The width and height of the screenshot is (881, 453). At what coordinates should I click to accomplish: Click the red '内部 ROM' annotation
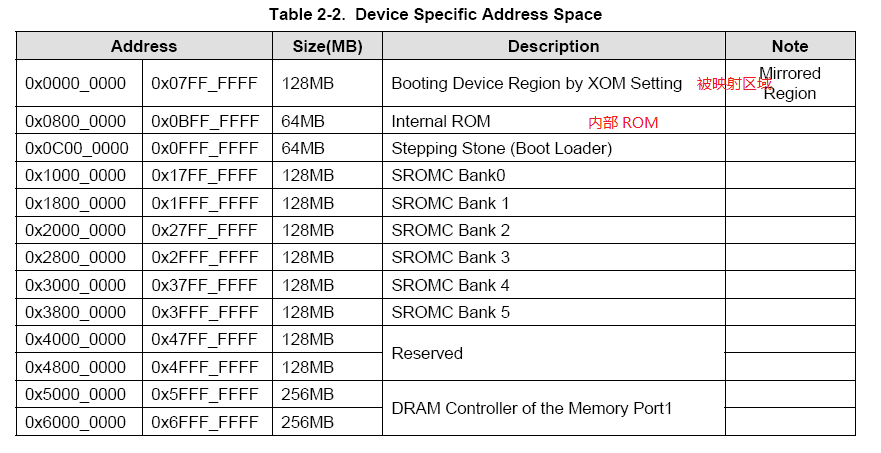(x=623, y=123)
